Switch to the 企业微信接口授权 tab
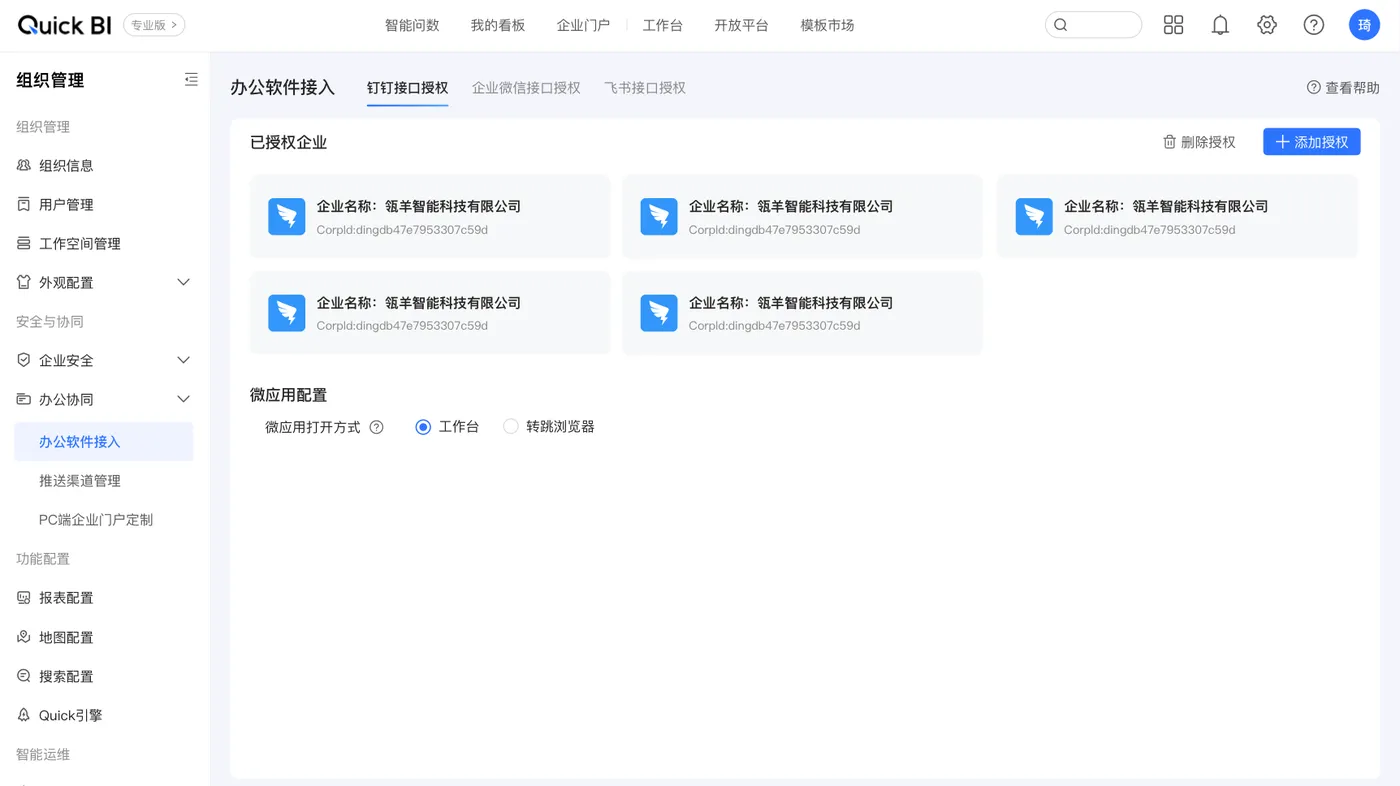Viewport: 1400px width, 786px height. click(x=526, y=88)
